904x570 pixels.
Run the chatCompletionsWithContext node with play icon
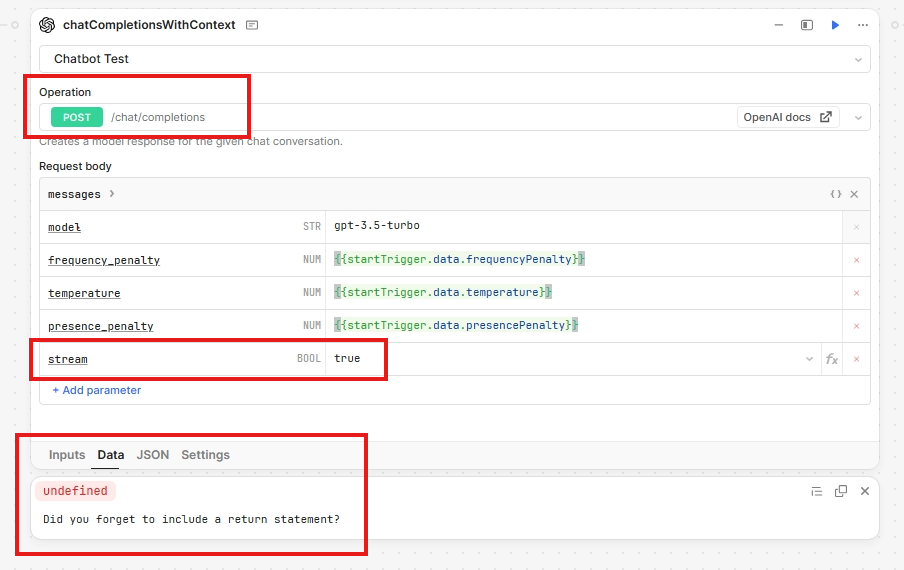point(835,25)
